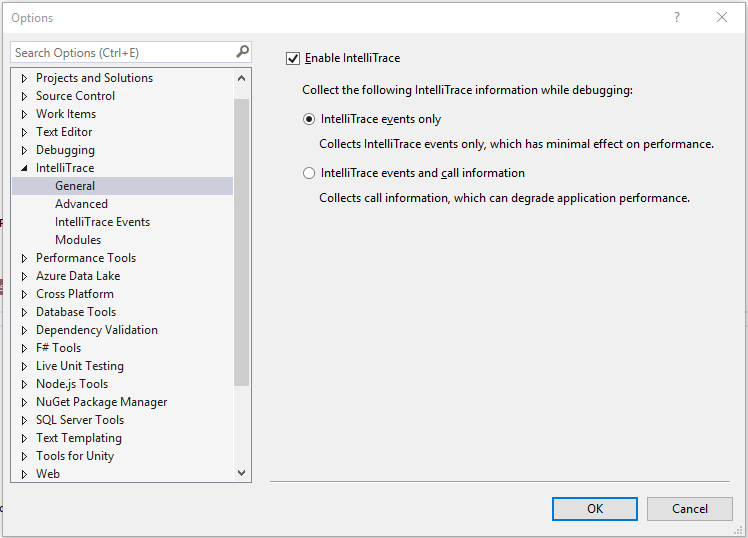This screenshot has width=748, height=538.
Task: Open the help question mark button
Action: (x=676, y=18)
